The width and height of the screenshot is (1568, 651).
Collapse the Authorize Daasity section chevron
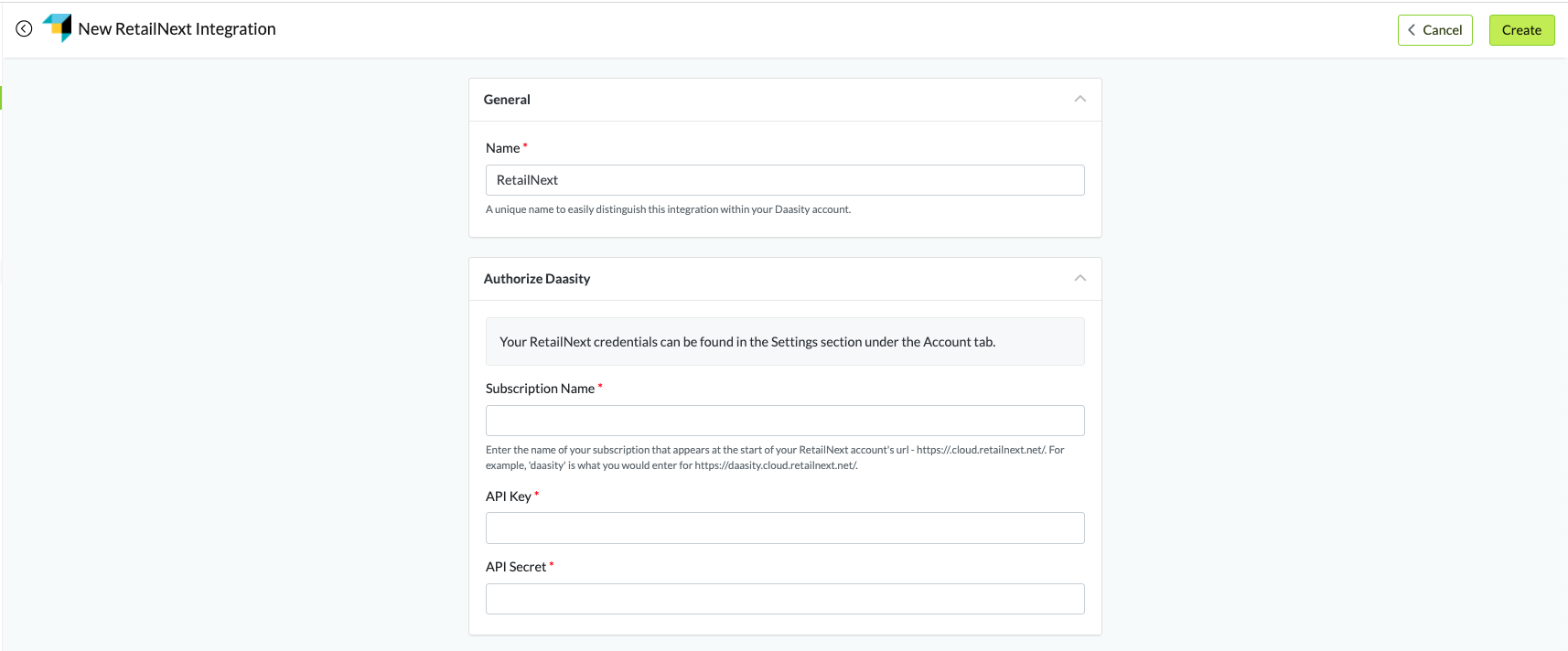click(x=1079, y=278)
